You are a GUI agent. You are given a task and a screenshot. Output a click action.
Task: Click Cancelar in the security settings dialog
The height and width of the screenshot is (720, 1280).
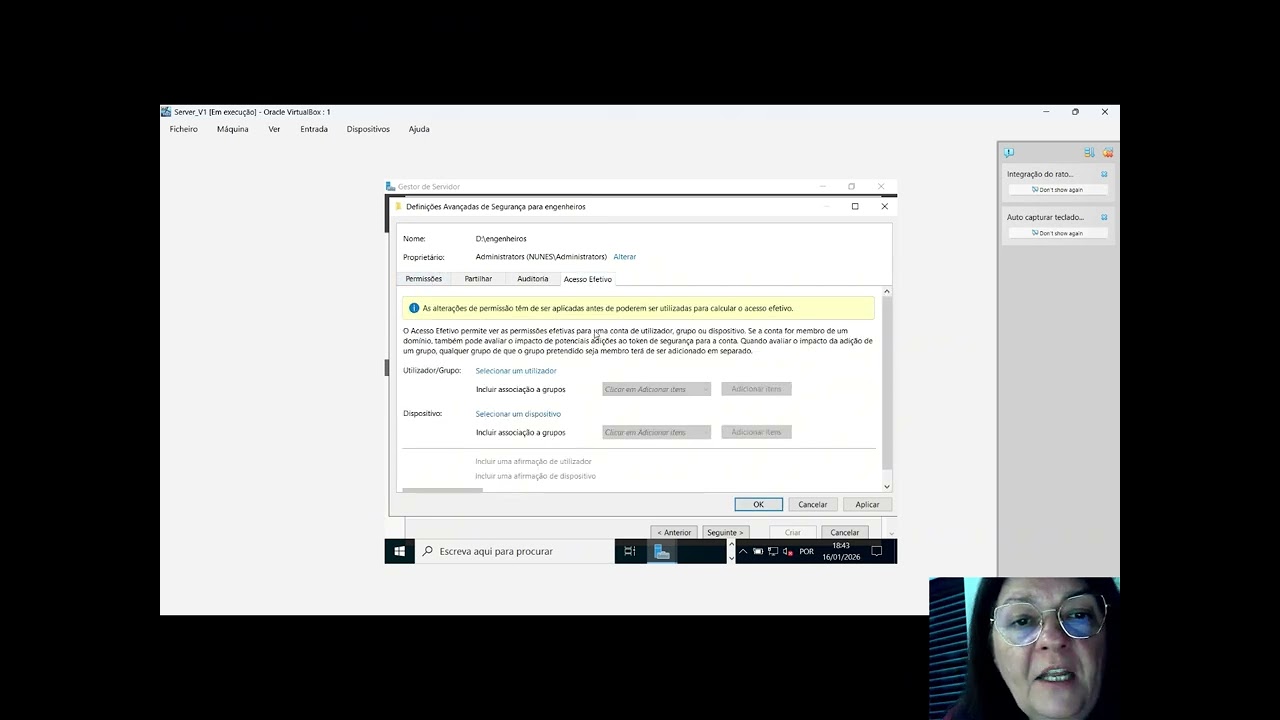813,505
